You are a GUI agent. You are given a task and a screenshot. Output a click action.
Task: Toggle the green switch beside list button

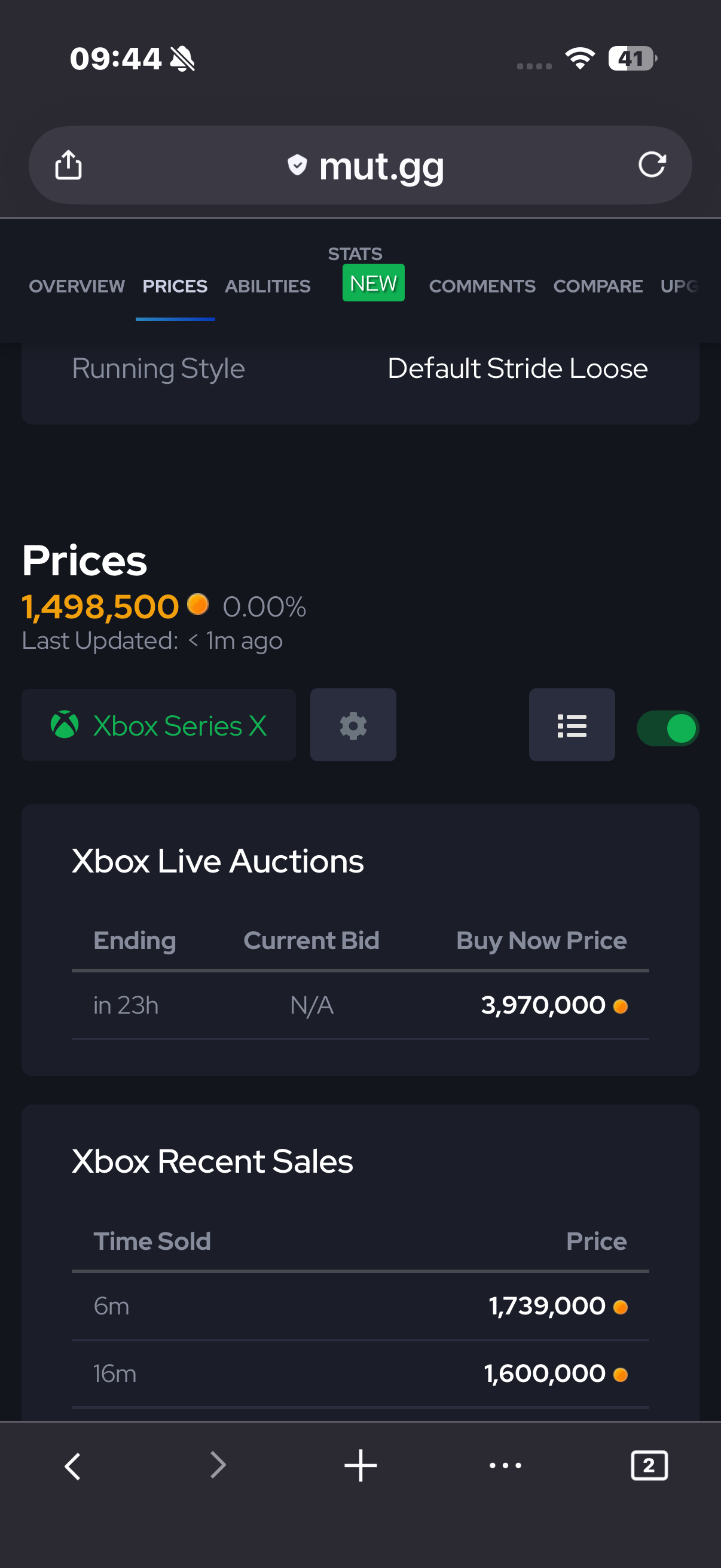[x=667, y=728]
